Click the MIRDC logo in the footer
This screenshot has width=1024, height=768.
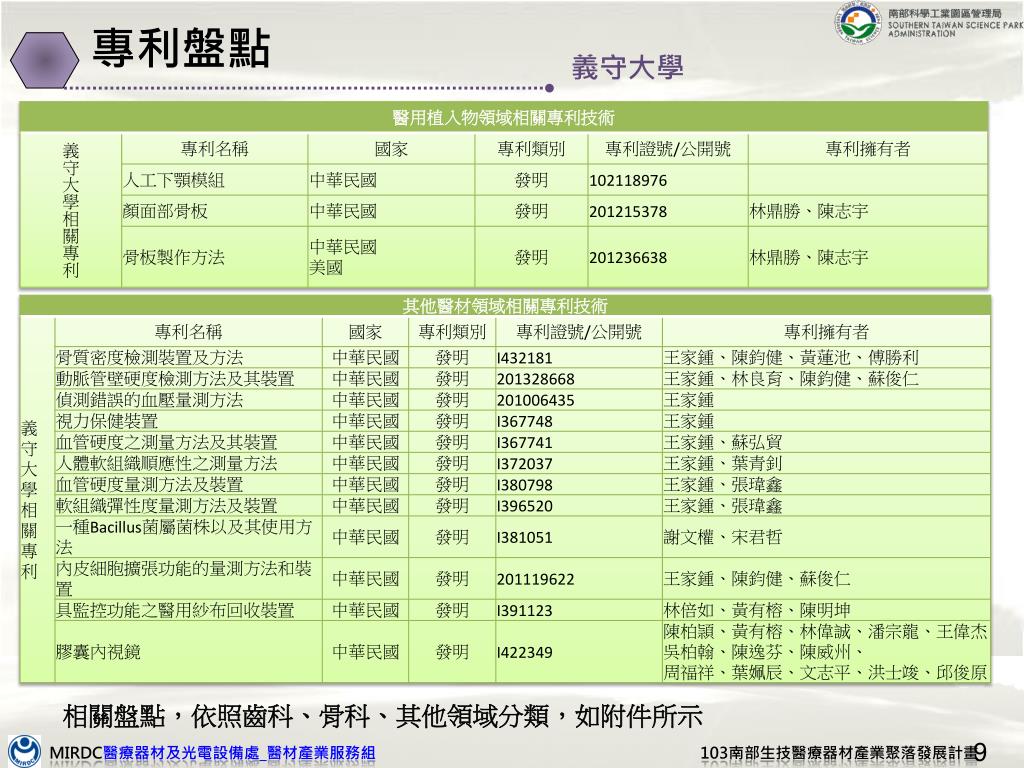25,750
